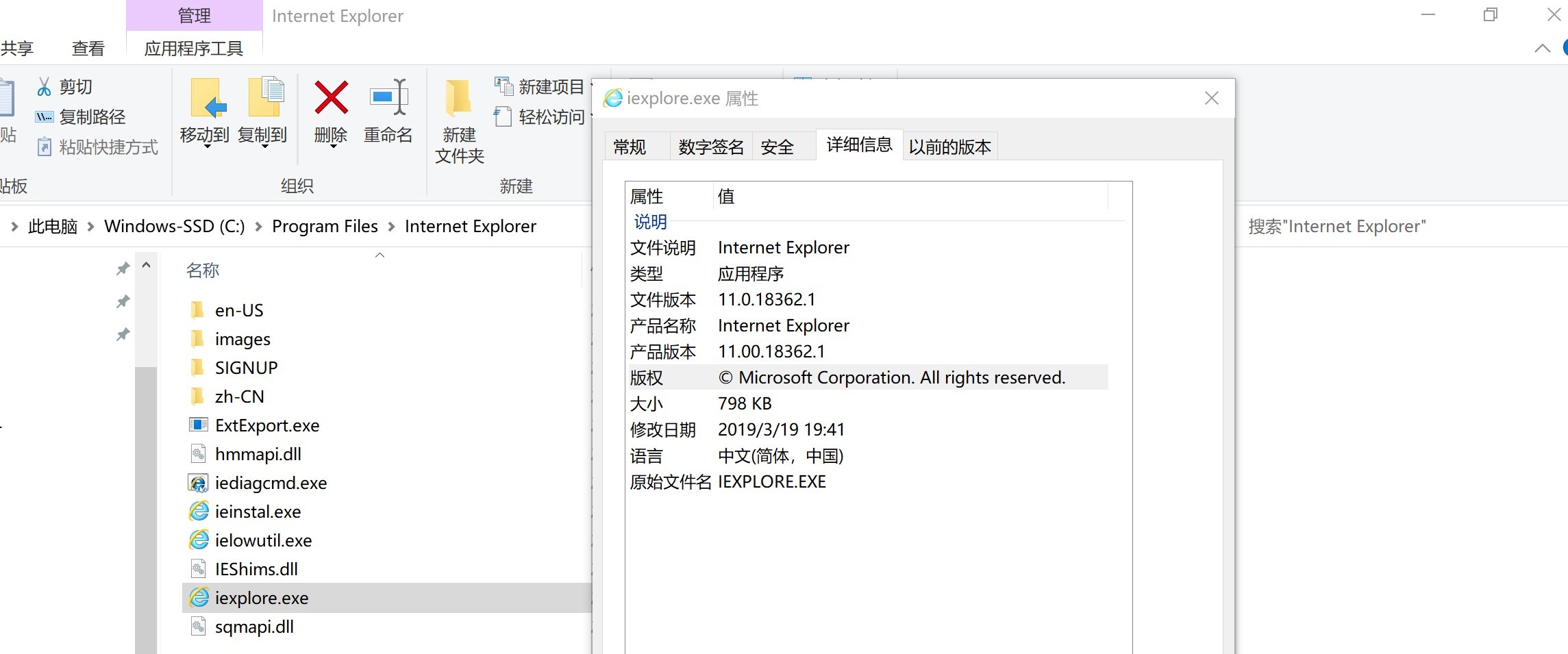The height and width of the screenshot is (654, 1568).
Task: Click the Program Files breadcrumb
Action: click(325, 227)
